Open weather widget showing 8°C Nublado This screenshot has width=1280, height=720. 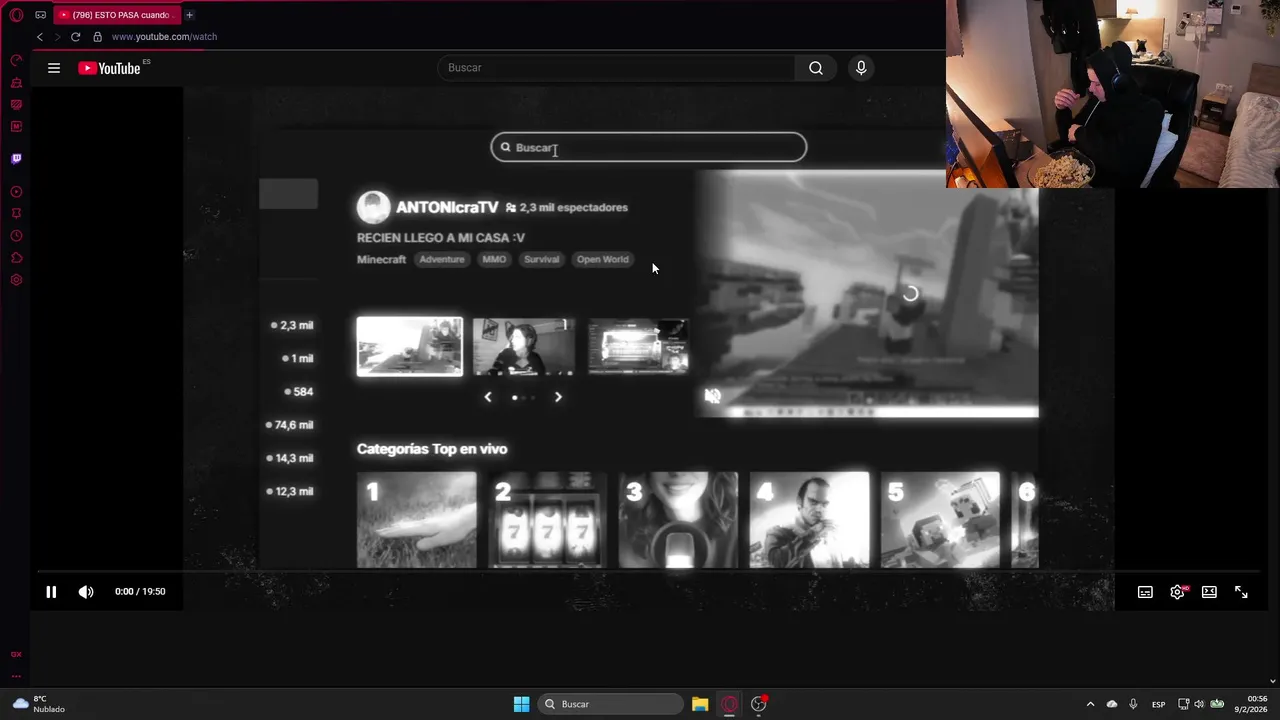(x=39, y=704)
